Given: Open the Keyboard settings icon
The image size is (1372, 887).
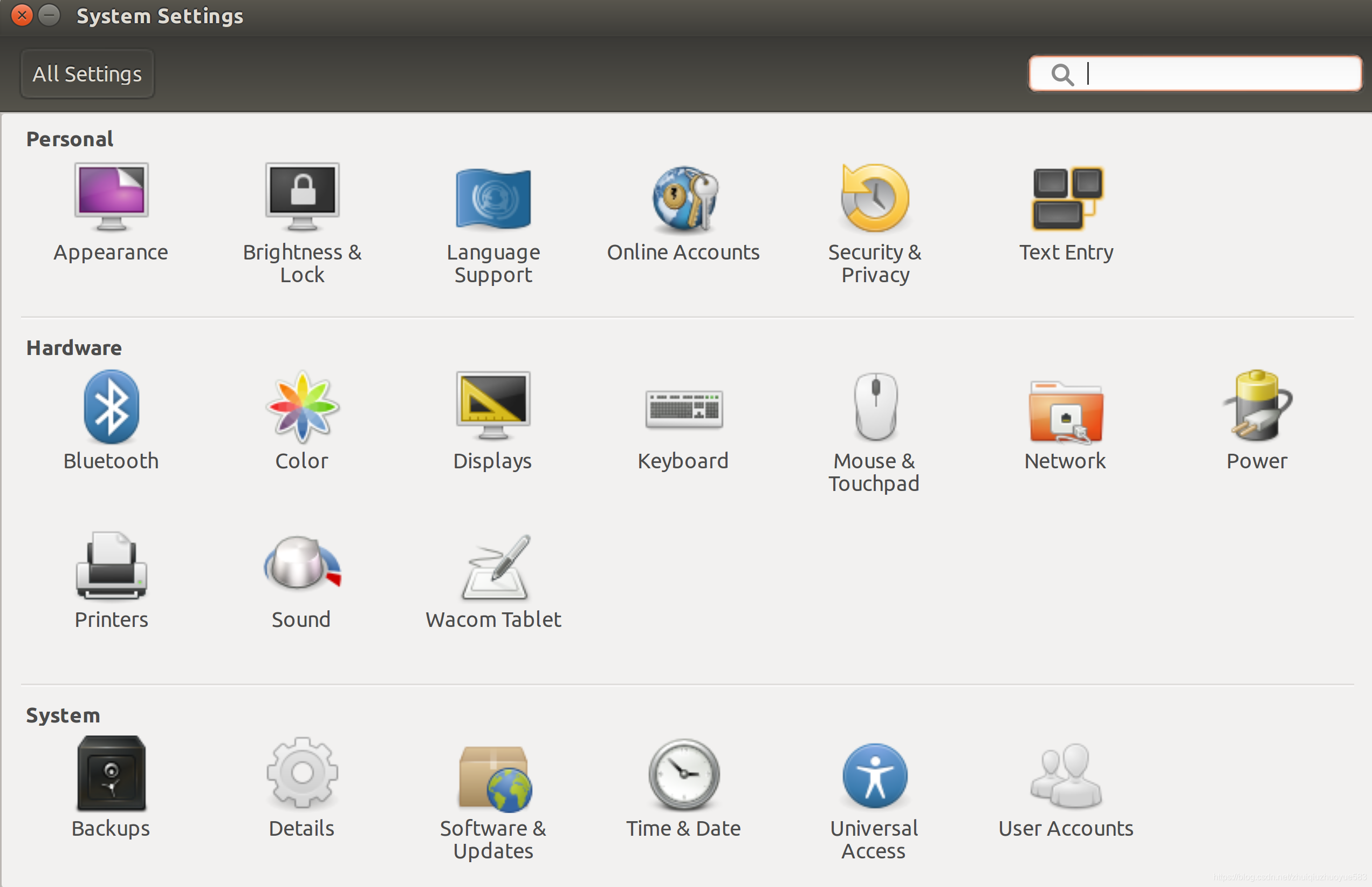Looking at the screenshot, I should point(684,409).
